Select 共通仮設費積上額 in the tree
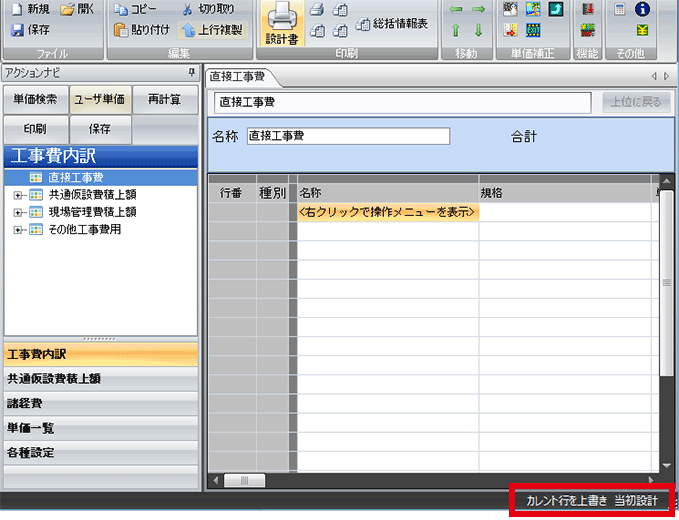This screenshot has height=520, width=679. [x=92, y=195]
